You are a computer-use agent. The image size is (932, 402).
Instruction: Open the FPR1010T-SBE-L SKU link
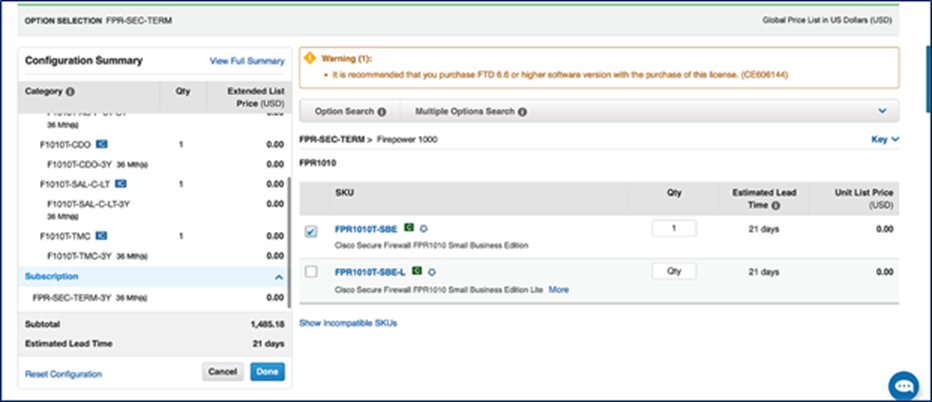(370, 272)
